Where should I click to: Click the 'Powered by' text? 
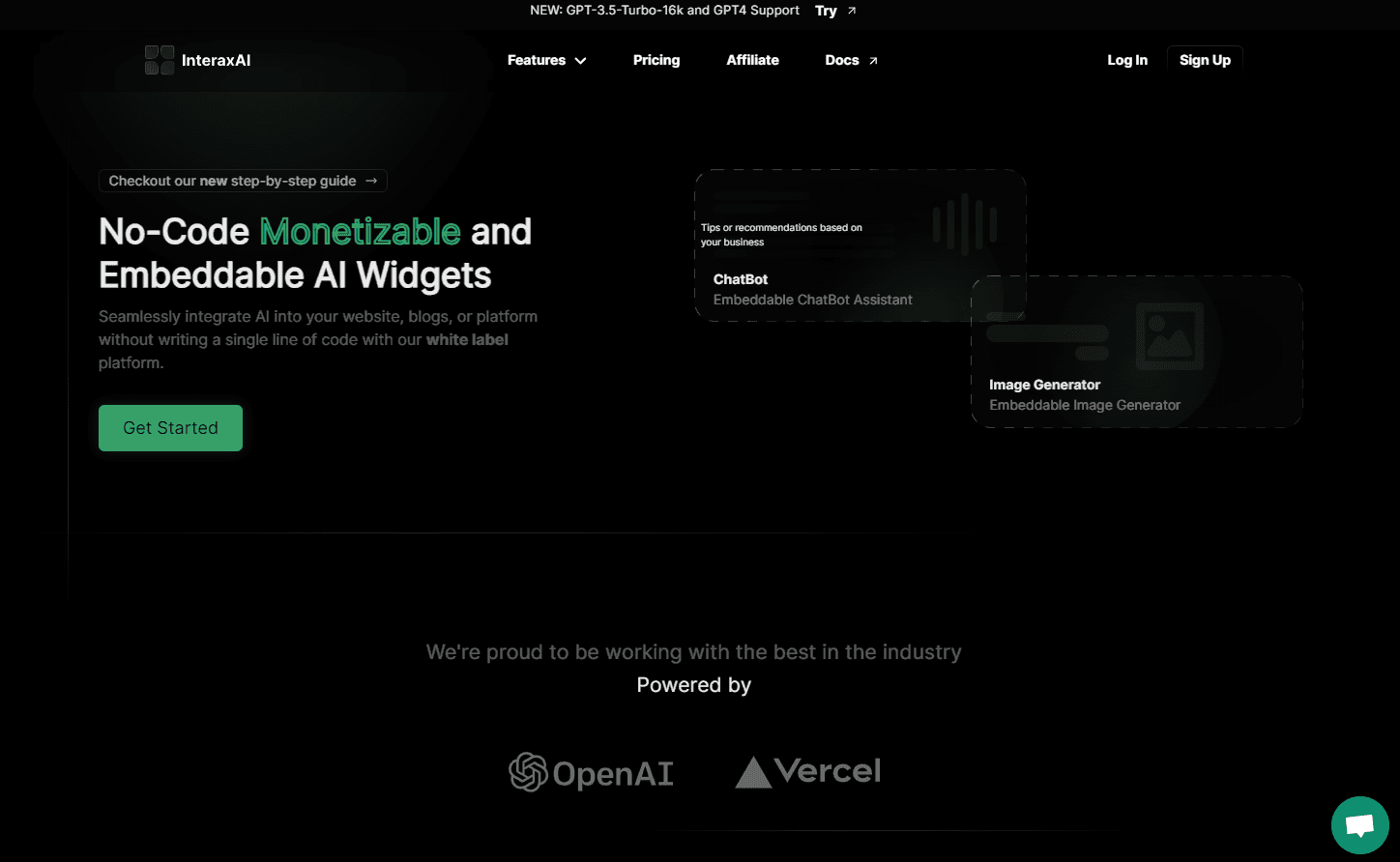point(693,685)
